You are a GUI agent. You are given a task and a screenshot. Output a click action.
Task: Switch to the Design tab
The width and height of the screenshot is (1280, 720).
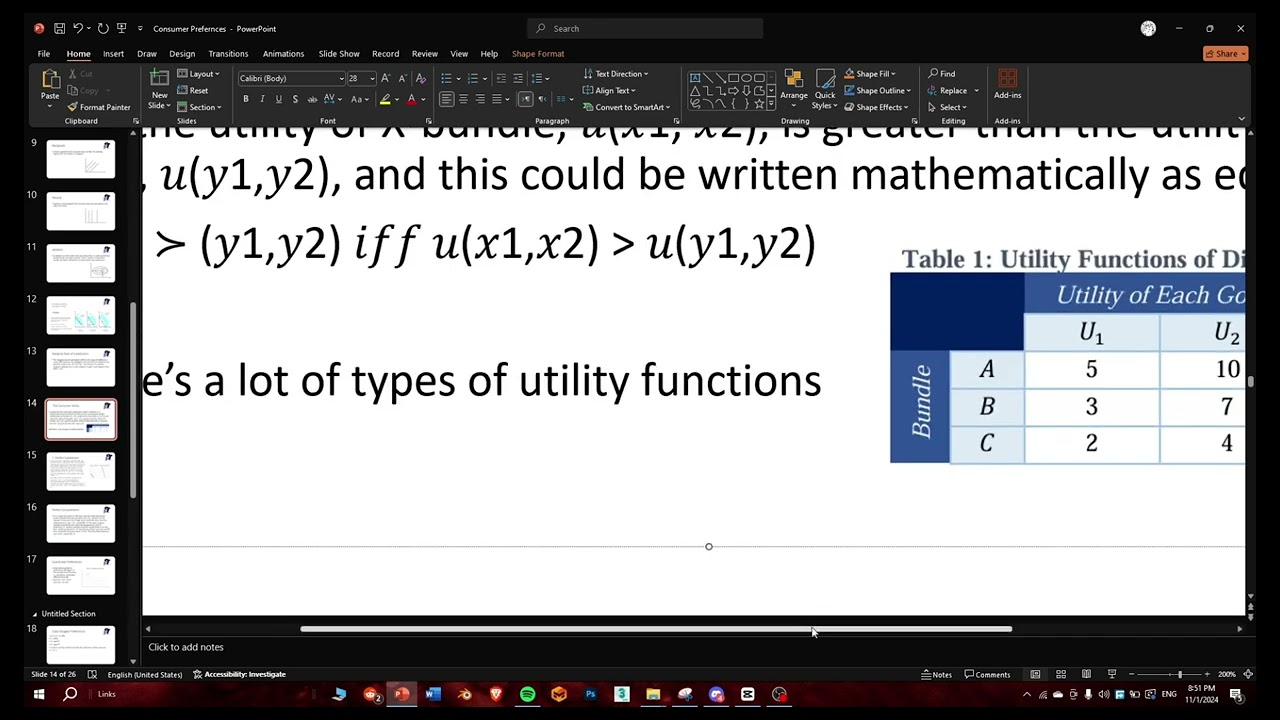[x=182, y=53]
